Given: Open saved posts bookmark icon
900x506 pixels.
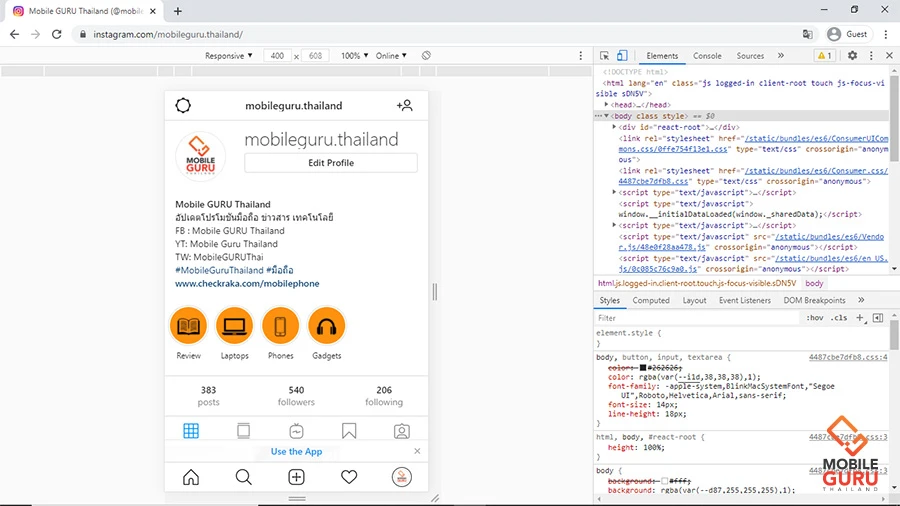Looking at the screenshot, I should (x=349, y=431).
